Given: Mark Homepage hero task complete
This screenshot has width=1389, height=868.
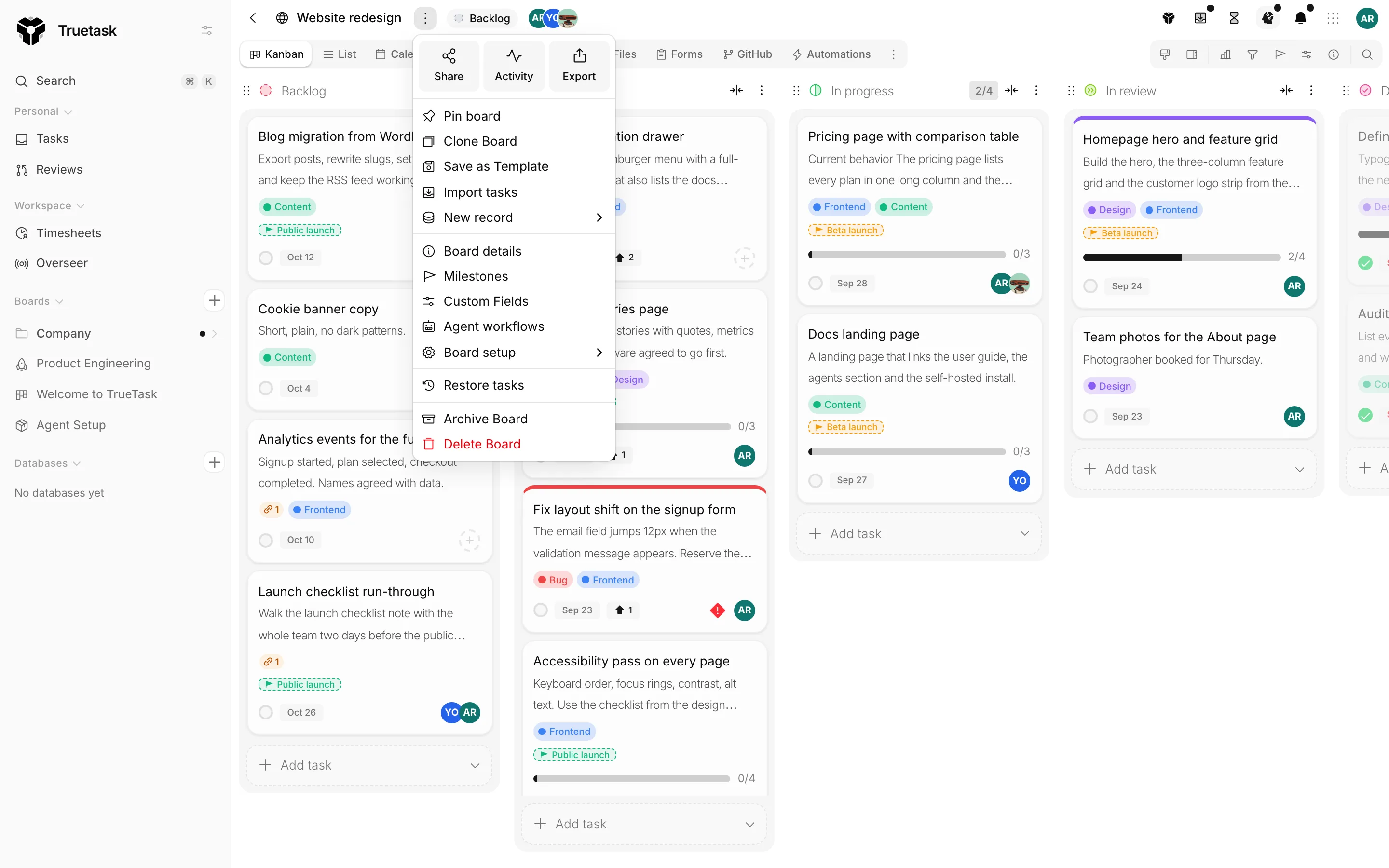Looking at the screenshot, I should [x=1090, y=286].
